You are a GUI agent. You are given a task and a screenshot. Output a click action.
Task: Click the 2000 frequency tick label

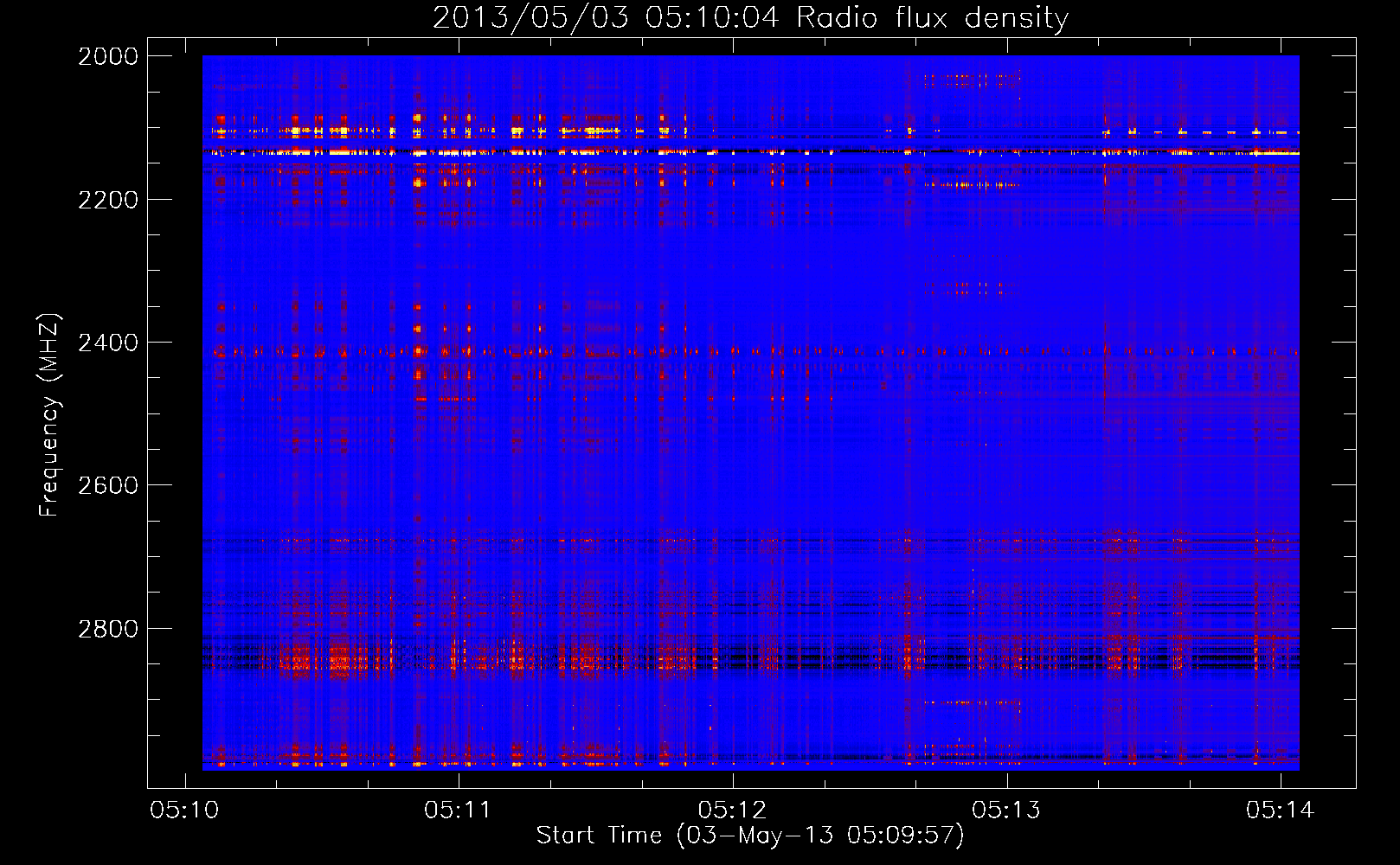point(108,56)
